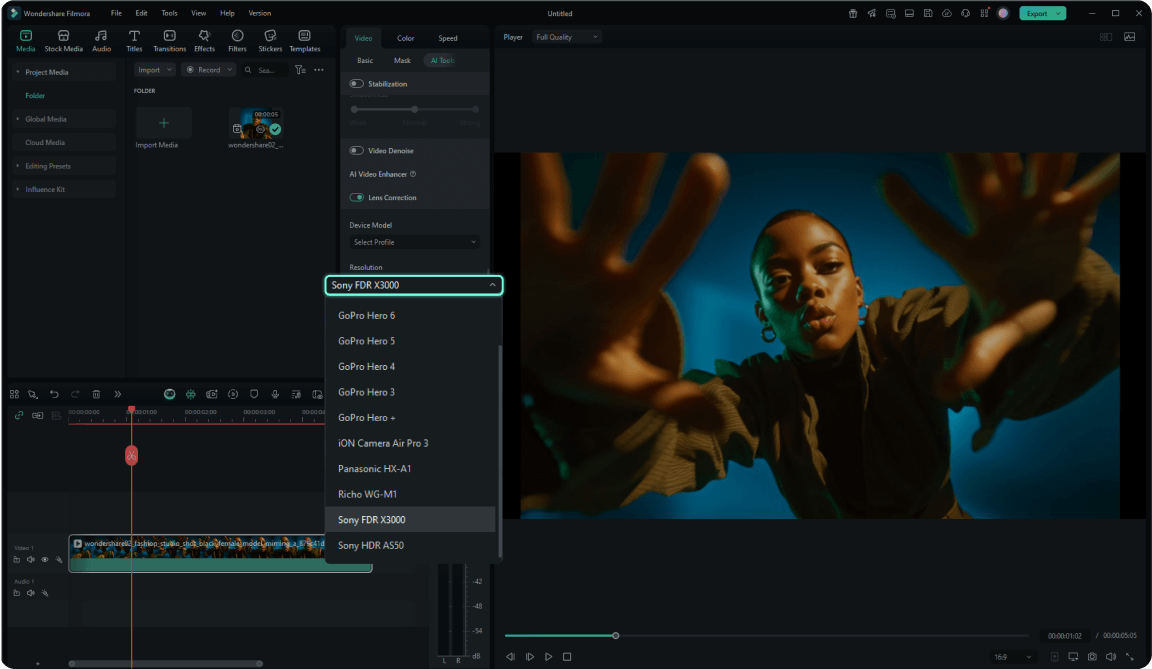
Task: Toggle the green auto-snap icon in timeline toolbar
Action: tap(190, 394)
